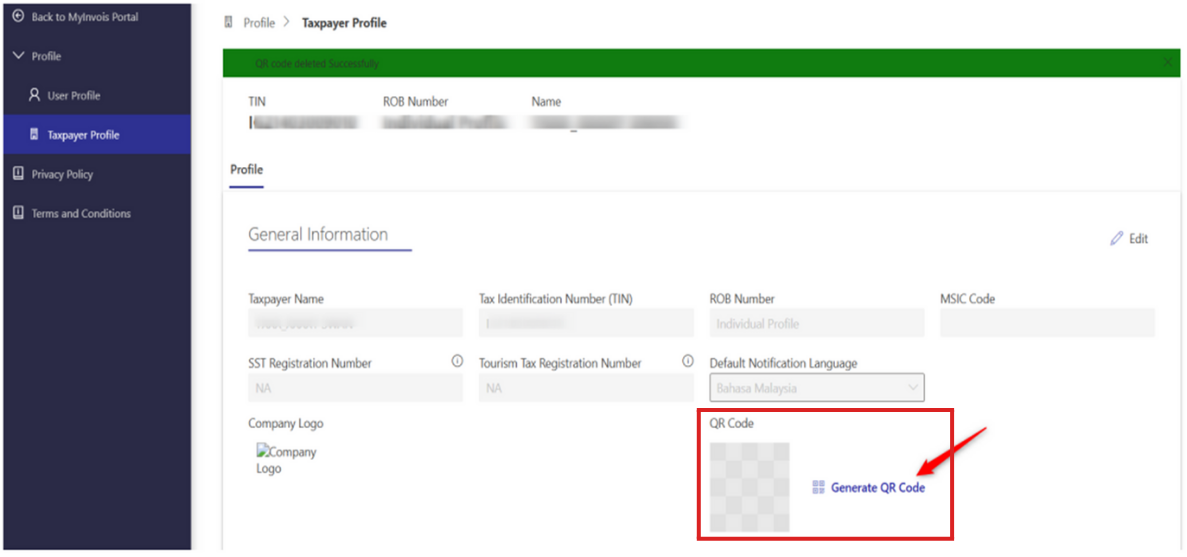Click the QR code placeholder image
This screenshot has height=557, width=1187.
tap(749, 487)
